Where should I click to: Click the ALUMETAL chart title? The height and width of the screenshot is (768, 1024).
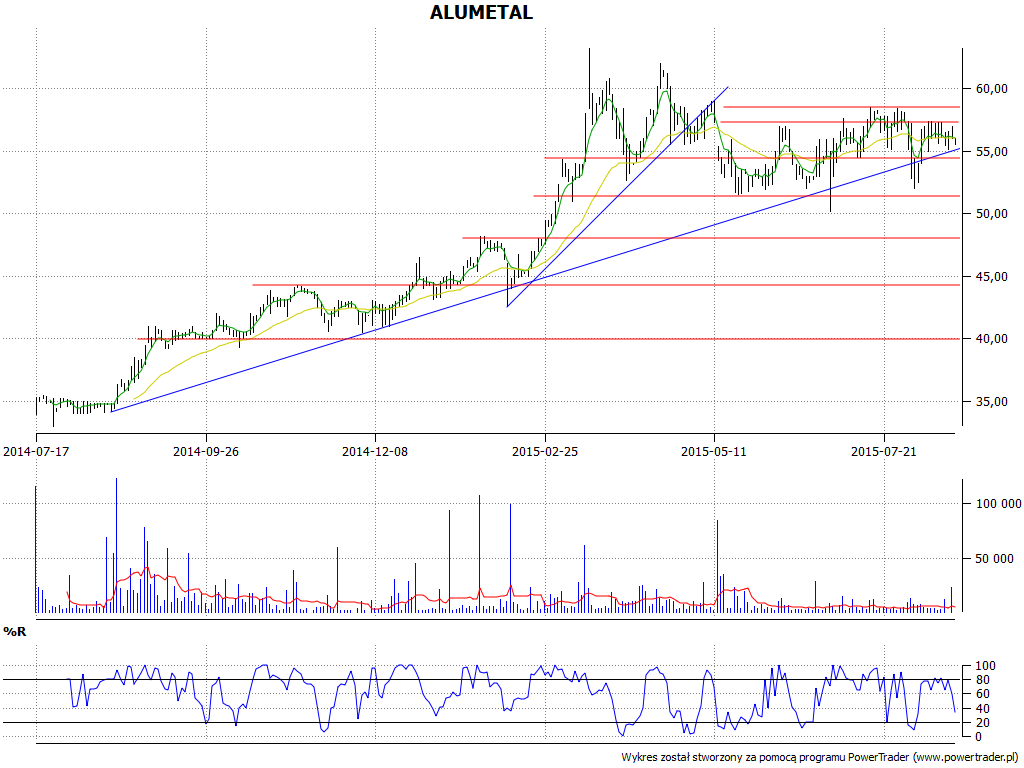(x=481, y=12)
